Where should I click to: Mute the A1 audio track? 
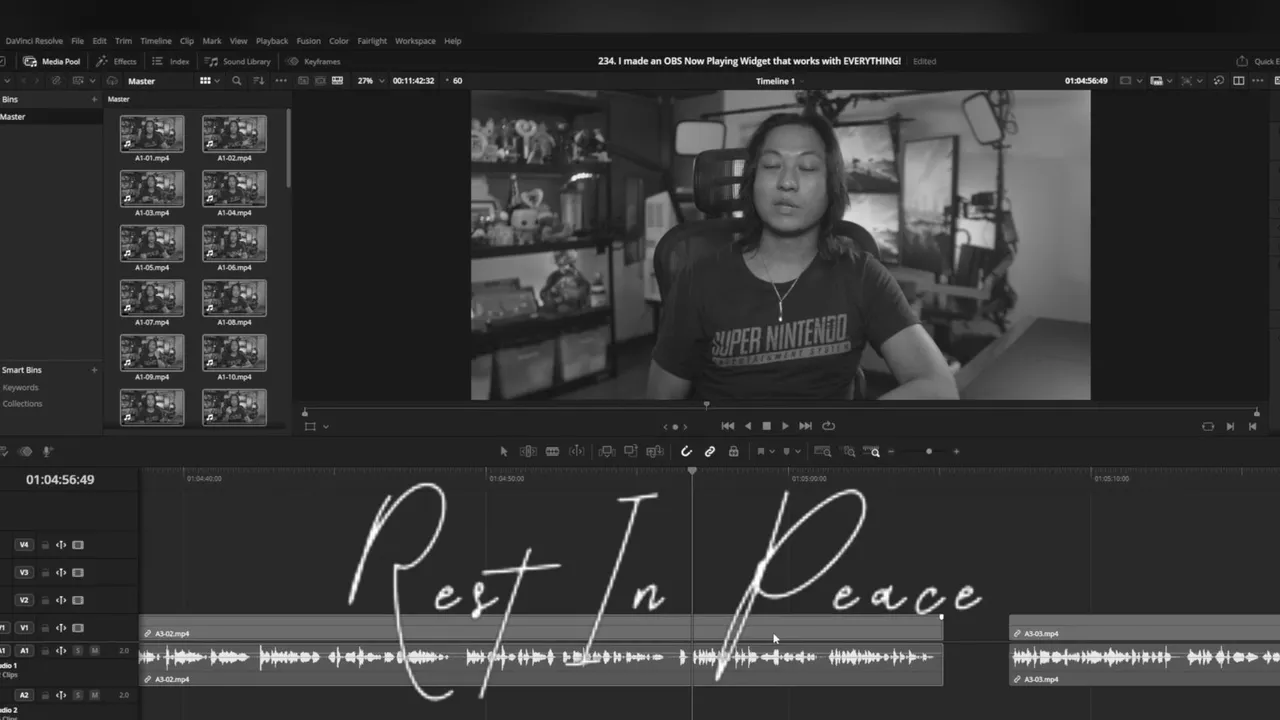coord(95,651)
